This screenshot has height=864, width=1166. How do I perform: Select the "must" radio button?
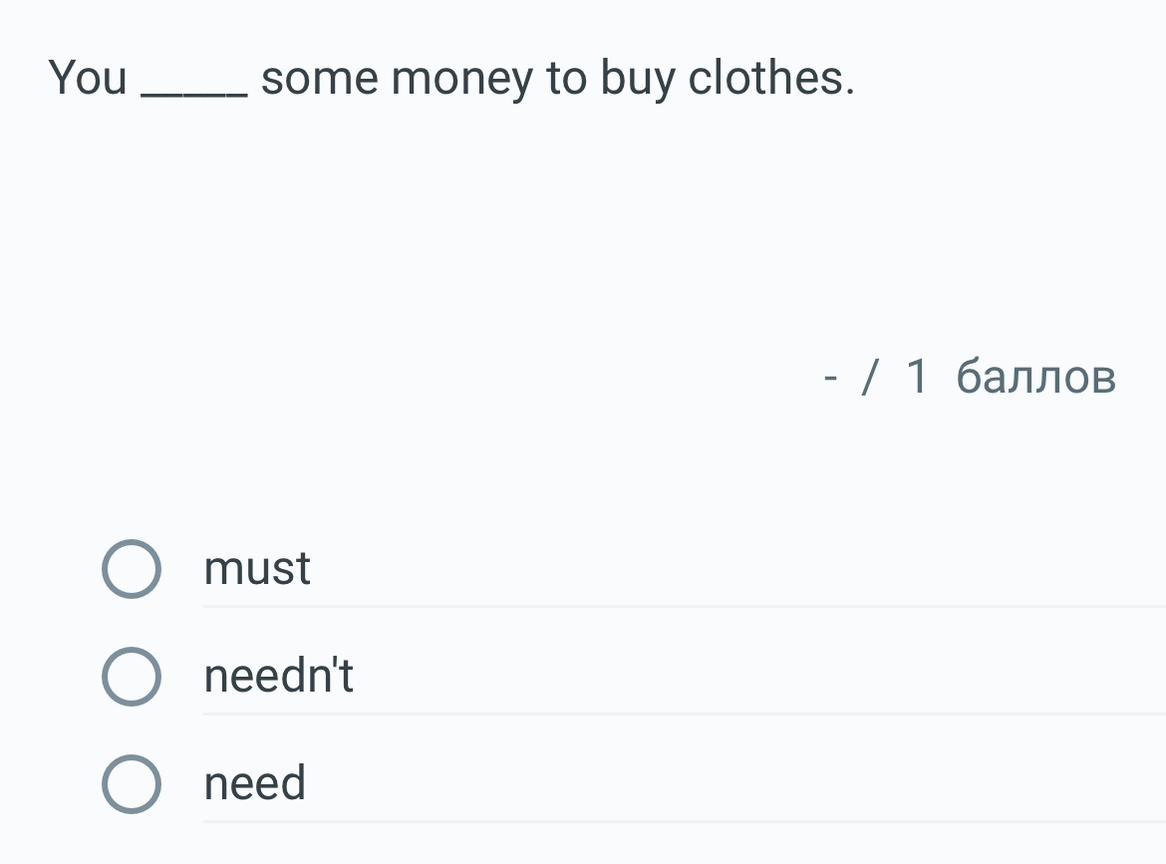(x=131, y=569)
